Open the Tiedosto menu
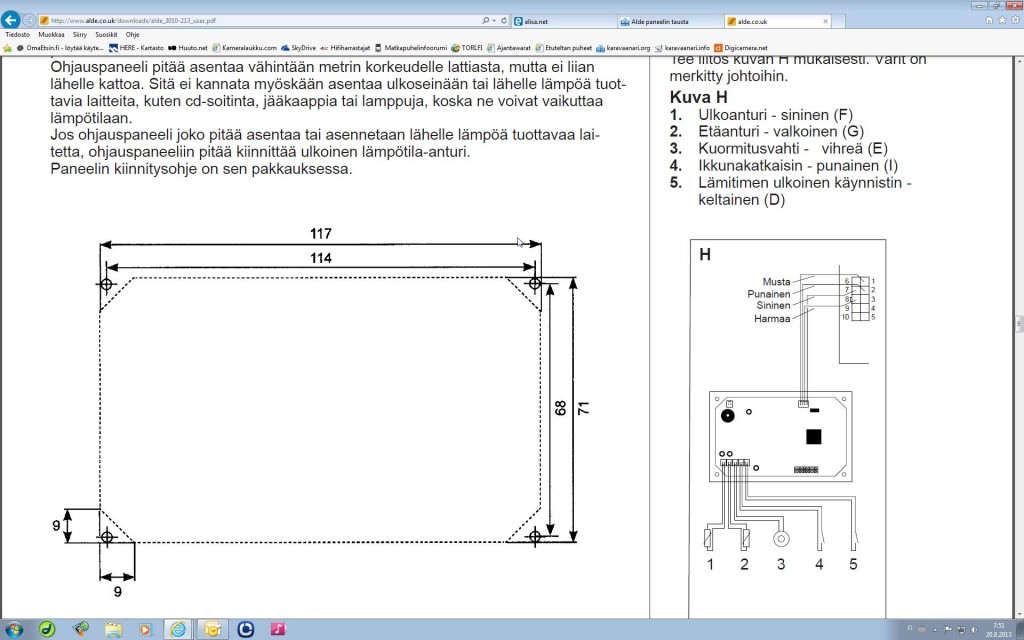 (x=17, y=34)
